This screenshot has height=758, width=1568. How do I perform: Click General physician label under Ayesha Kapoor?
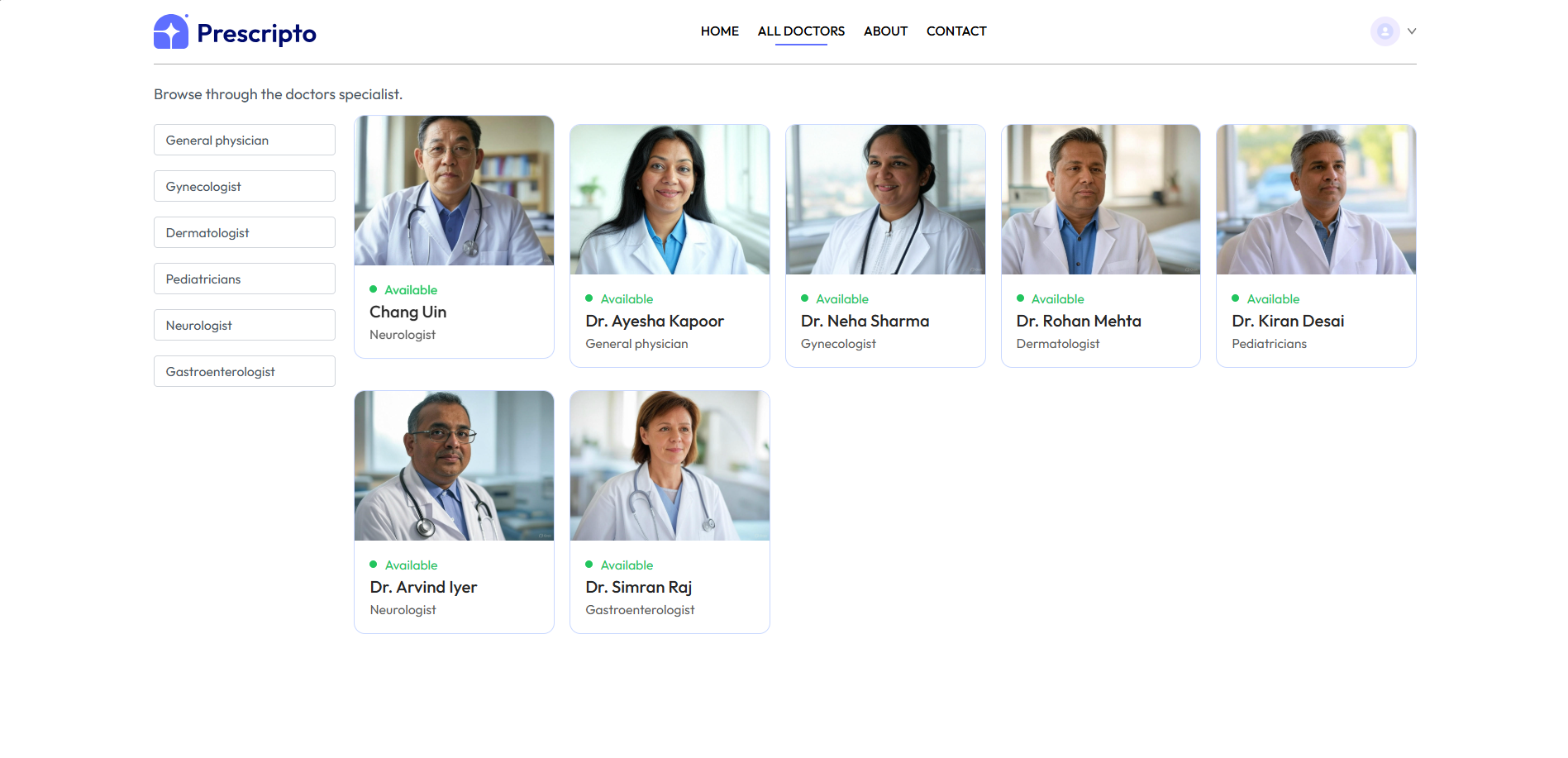(636, 344)
